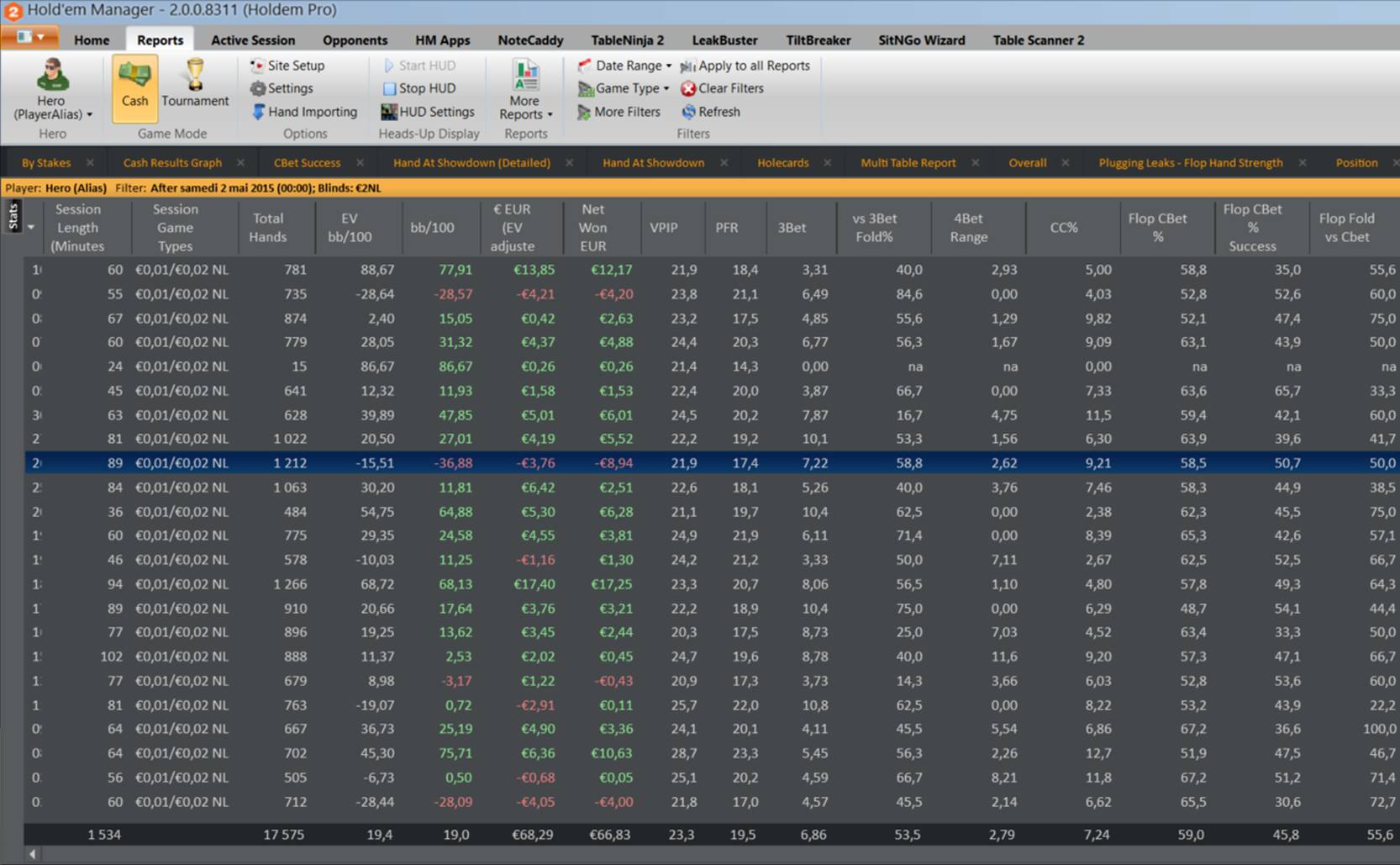Open the Hero PlayerAlias selector

[52, 90]
